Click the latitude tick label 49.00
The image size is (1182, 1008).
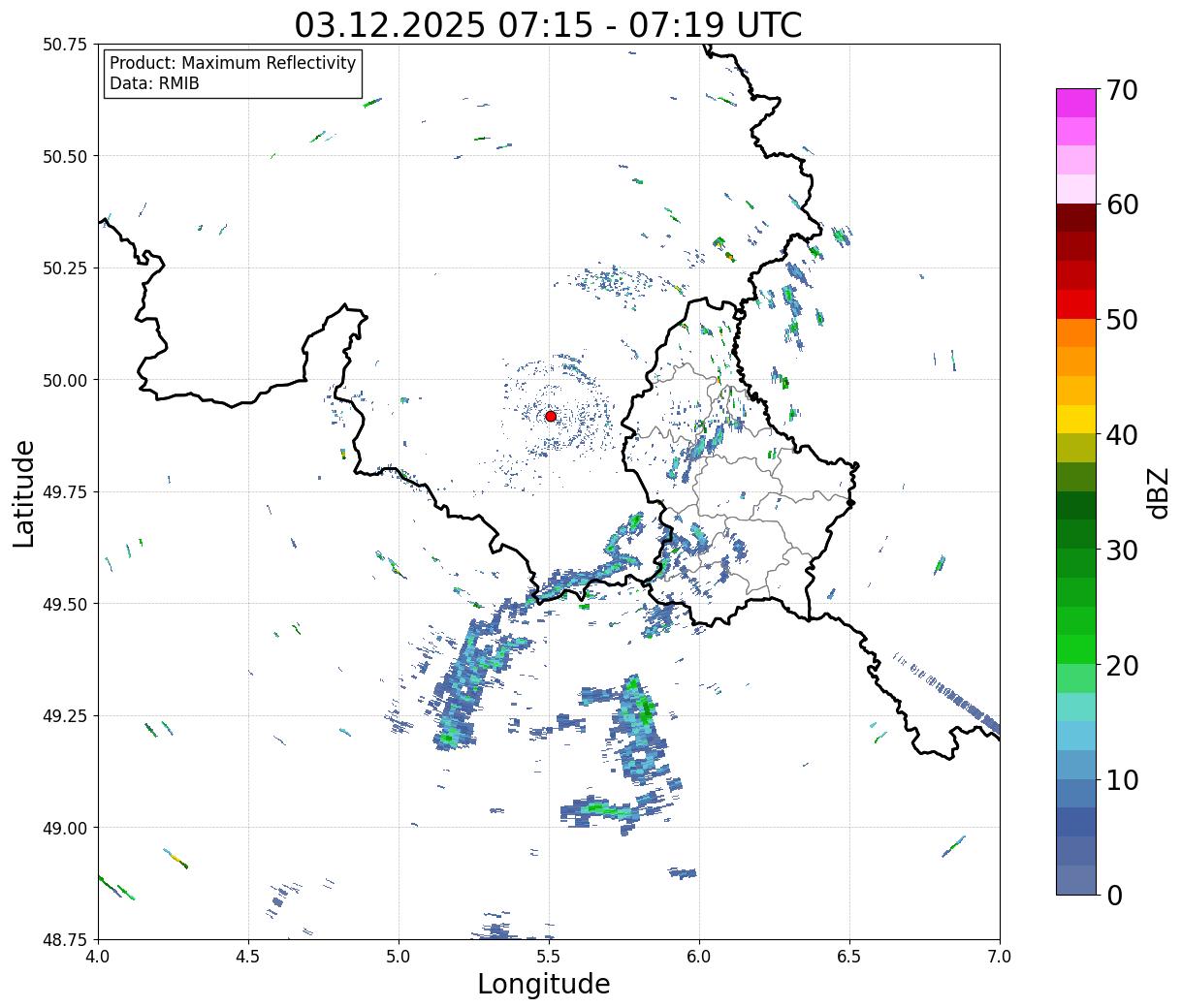tap(64, 828)
